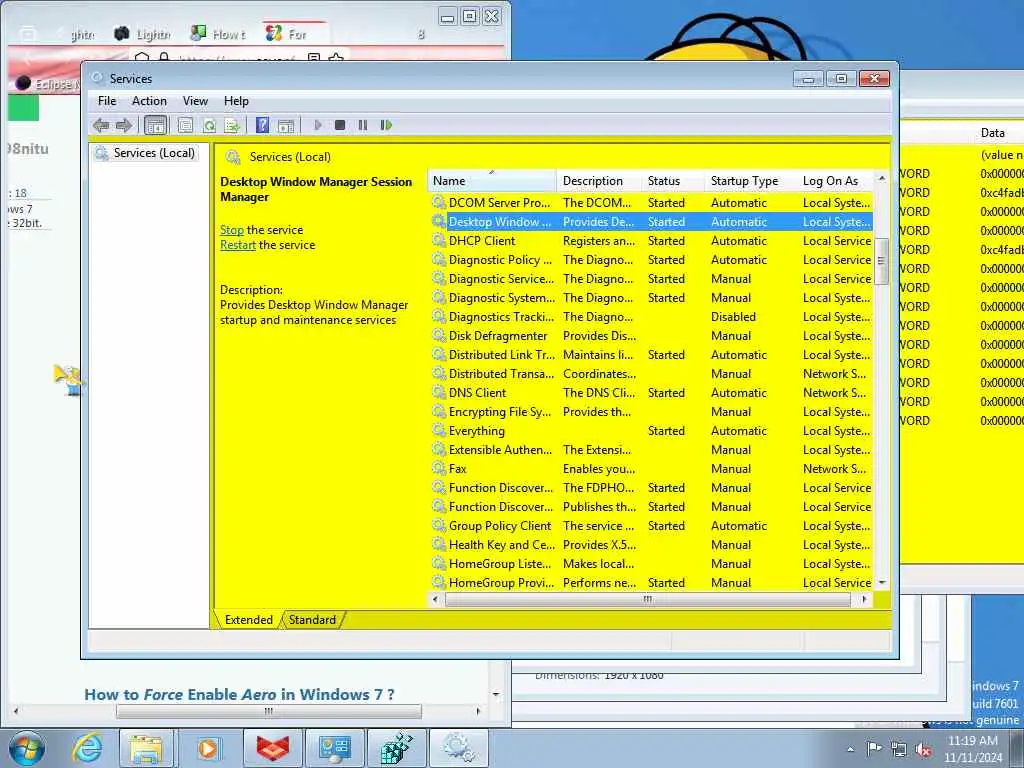Sort by the Status column header
The image size is (1024, 768).
(673, 181)
